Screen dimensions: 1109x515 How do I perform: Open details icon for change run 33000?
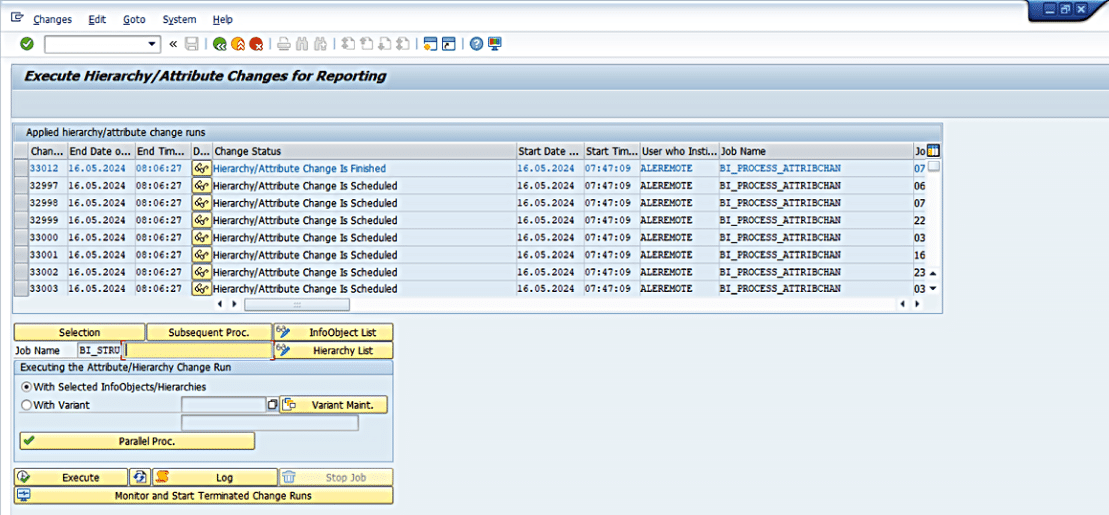[202, 237]
